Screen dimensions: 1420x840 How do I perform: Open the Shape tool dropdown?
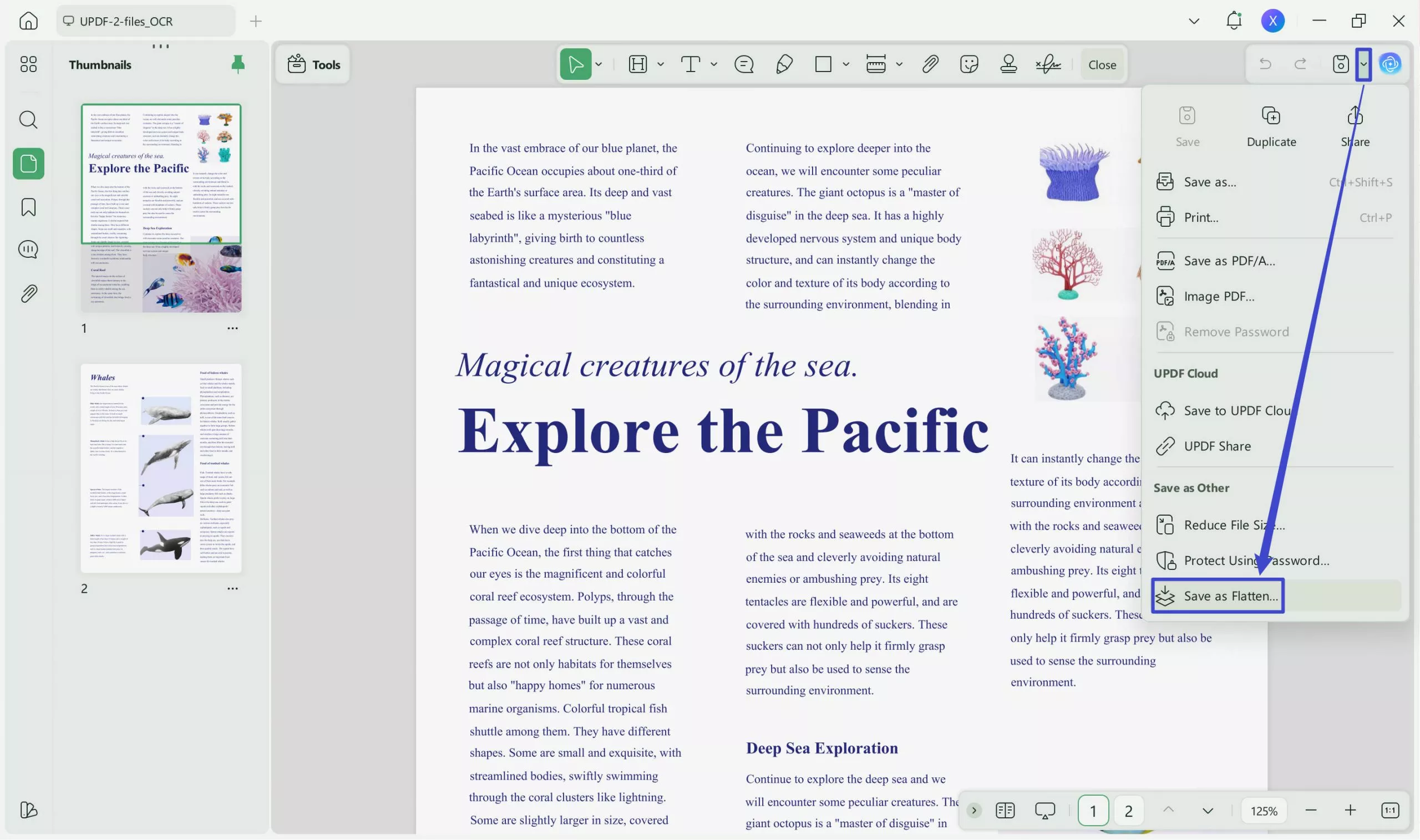845,64
